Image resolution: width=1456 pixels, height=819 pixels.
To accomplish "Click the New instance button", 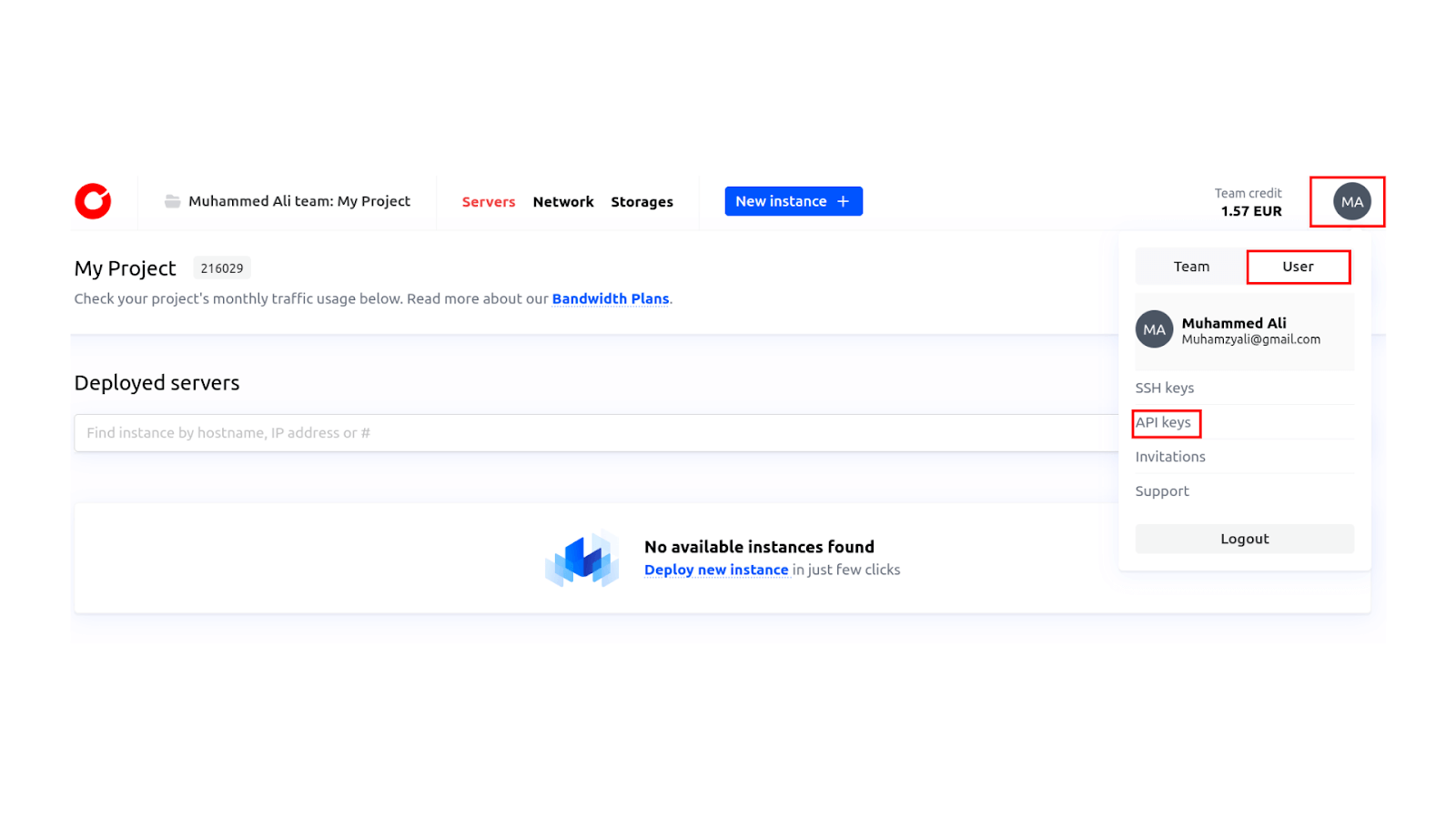I will pos(793,201).
